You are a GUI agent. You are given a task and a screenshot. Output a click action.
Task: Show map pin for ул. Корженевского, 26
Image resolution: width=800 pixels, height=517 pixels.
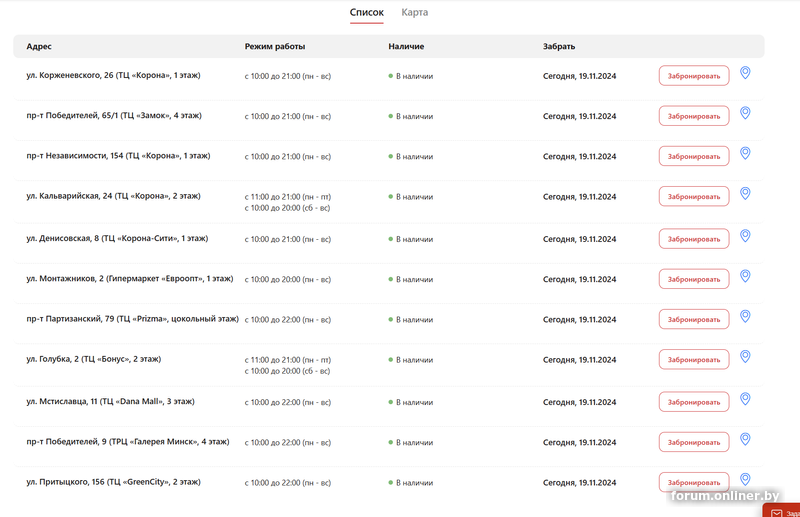(x=745, y=73)
